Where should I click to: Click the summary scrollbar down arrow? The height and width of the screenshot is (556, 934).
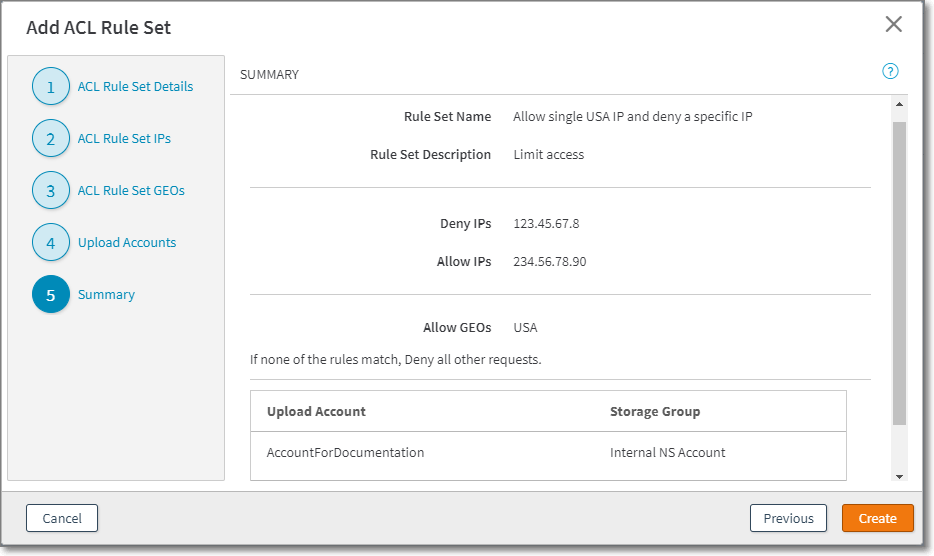click(x=898, y=476)
